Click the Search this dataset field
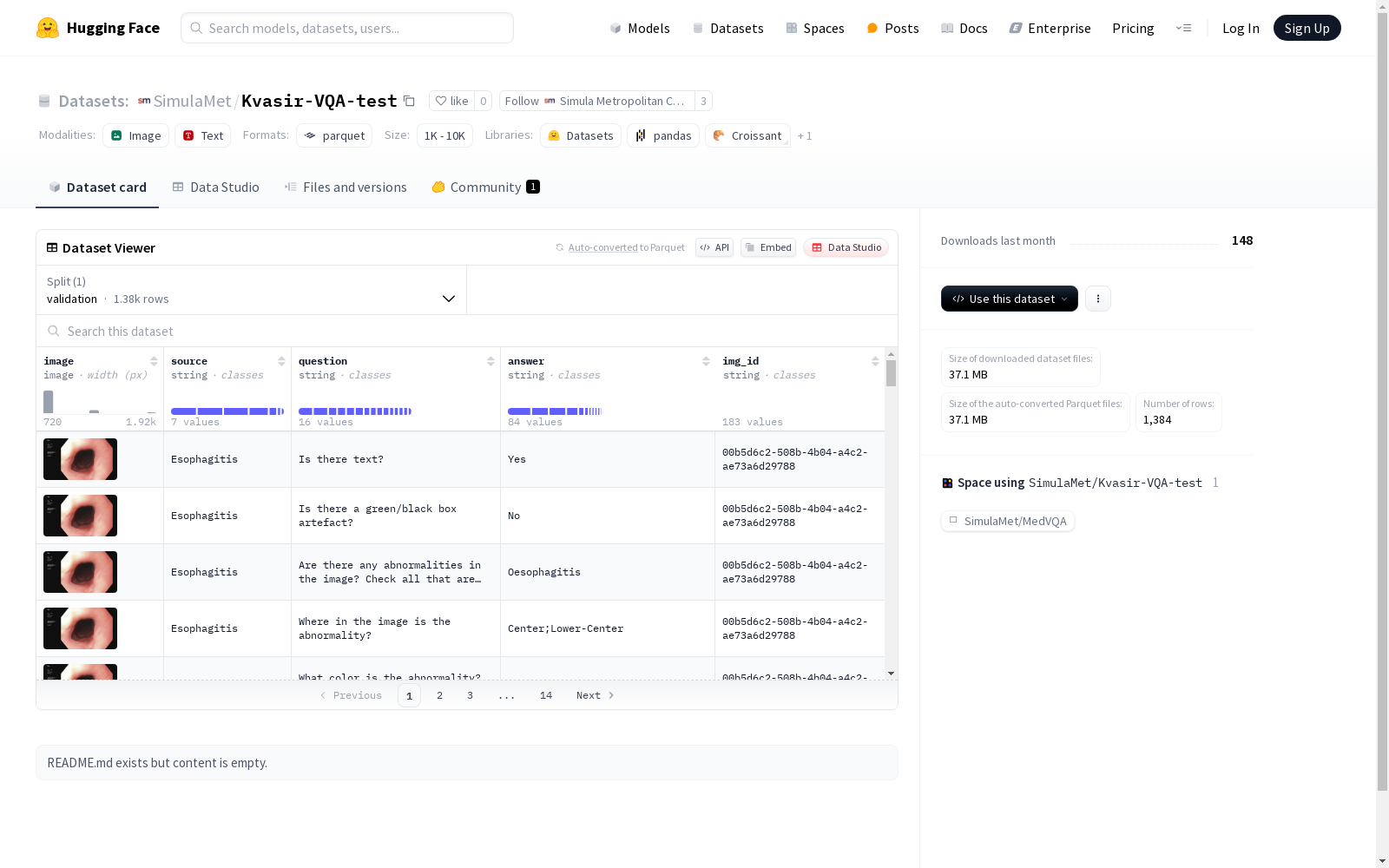Viewport: 1389px width, 868px height. click(467, 331)
